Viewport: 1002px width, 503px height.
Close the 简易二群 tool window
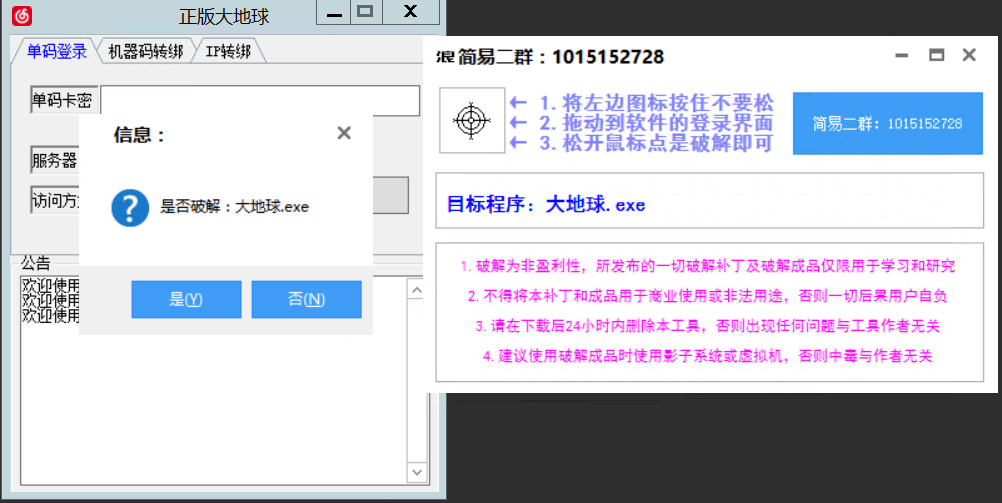[x=968, y=56]
